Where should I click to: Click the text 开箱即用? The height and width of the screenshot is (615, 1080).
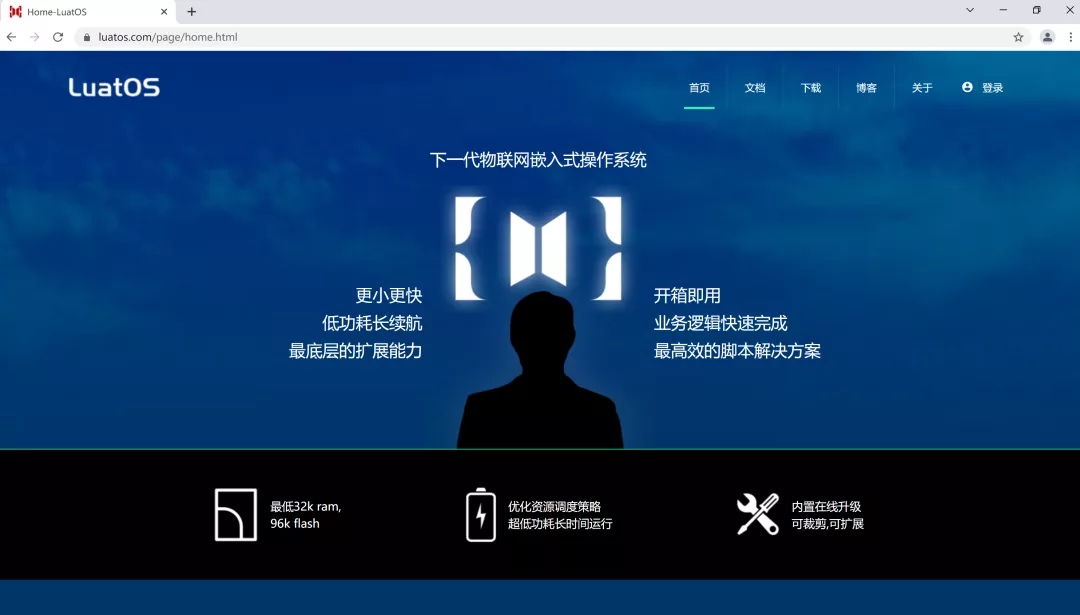click(687, 295)
